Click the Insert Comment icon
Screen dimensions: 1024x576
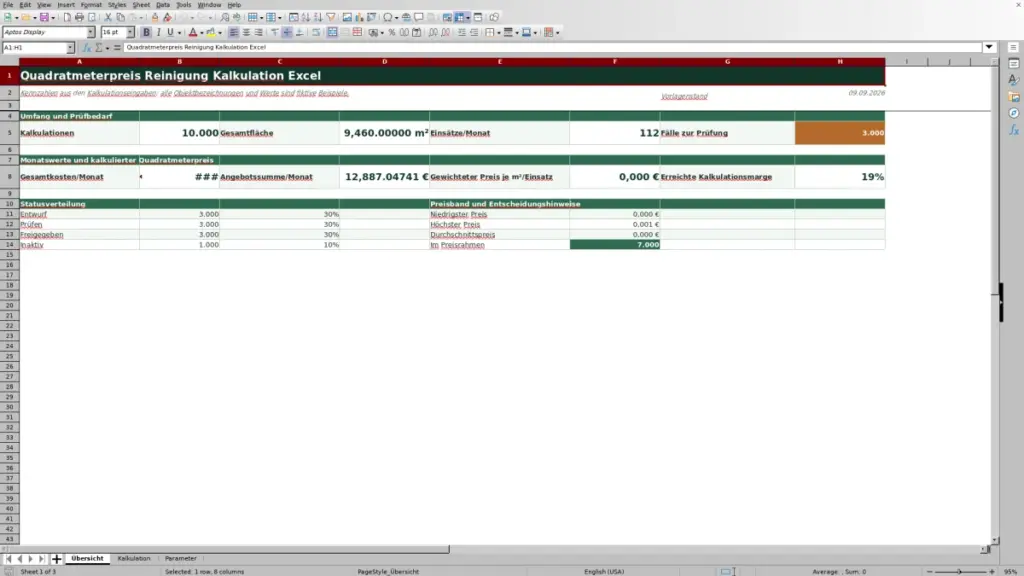pyautogui.click(x=419, y=18)
